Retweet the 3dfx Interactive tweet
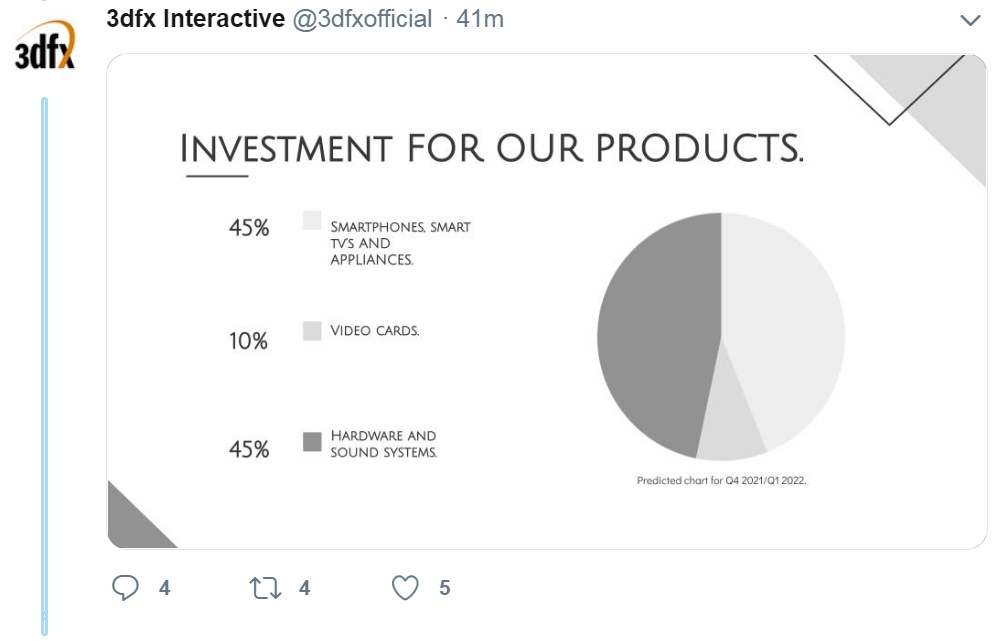Screen dimensions: 1005x641 [x=265, y=588]
